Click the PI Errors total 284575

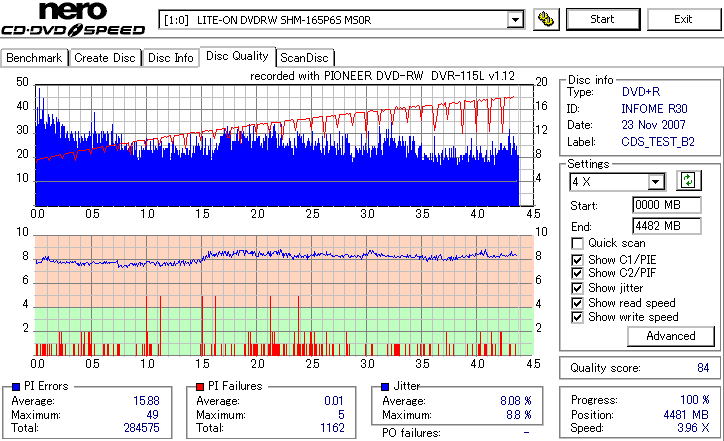(x=142, y=428)
